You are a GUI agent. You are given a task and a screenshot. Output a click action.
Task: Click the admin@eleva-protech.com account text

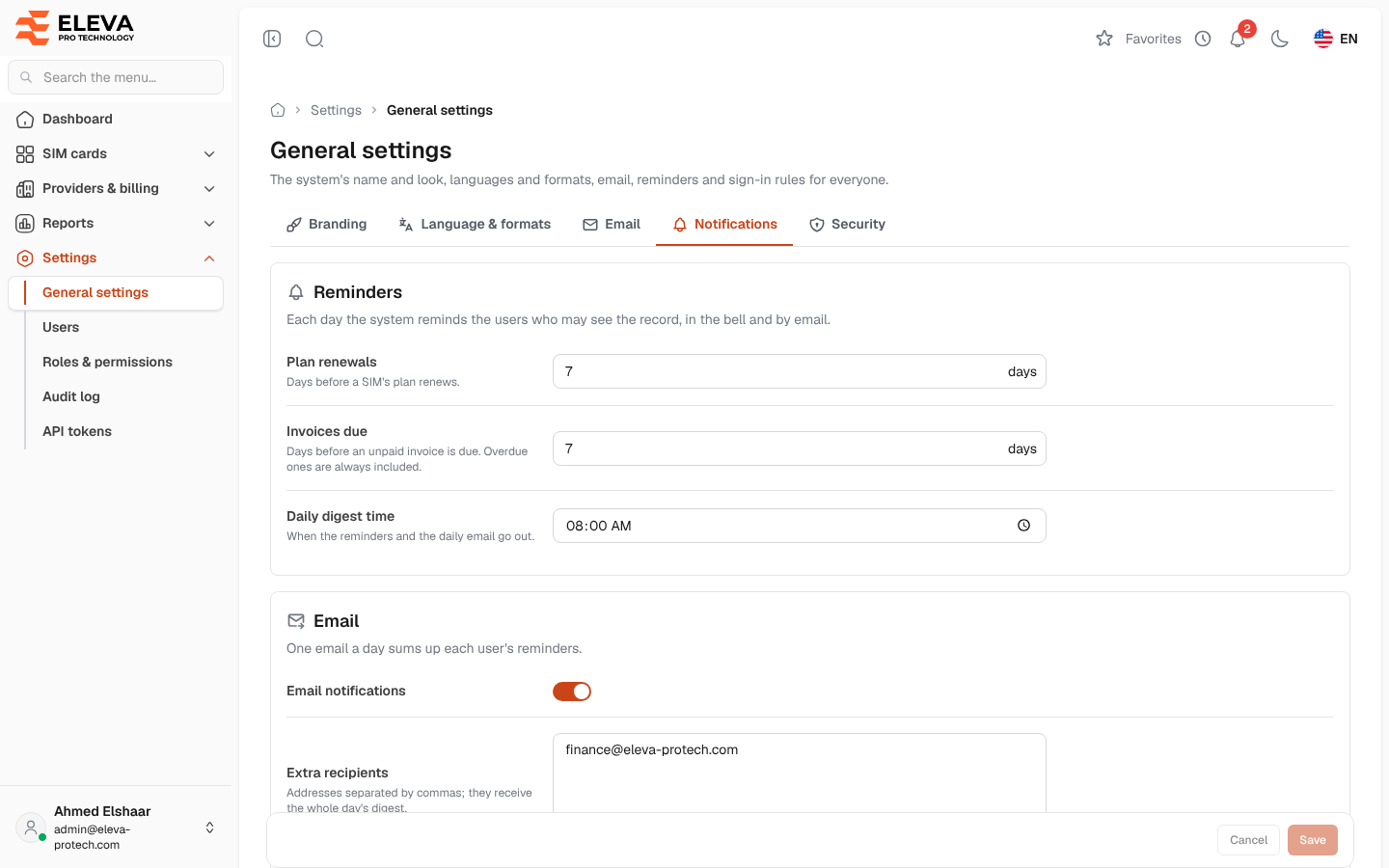[92, 837]
